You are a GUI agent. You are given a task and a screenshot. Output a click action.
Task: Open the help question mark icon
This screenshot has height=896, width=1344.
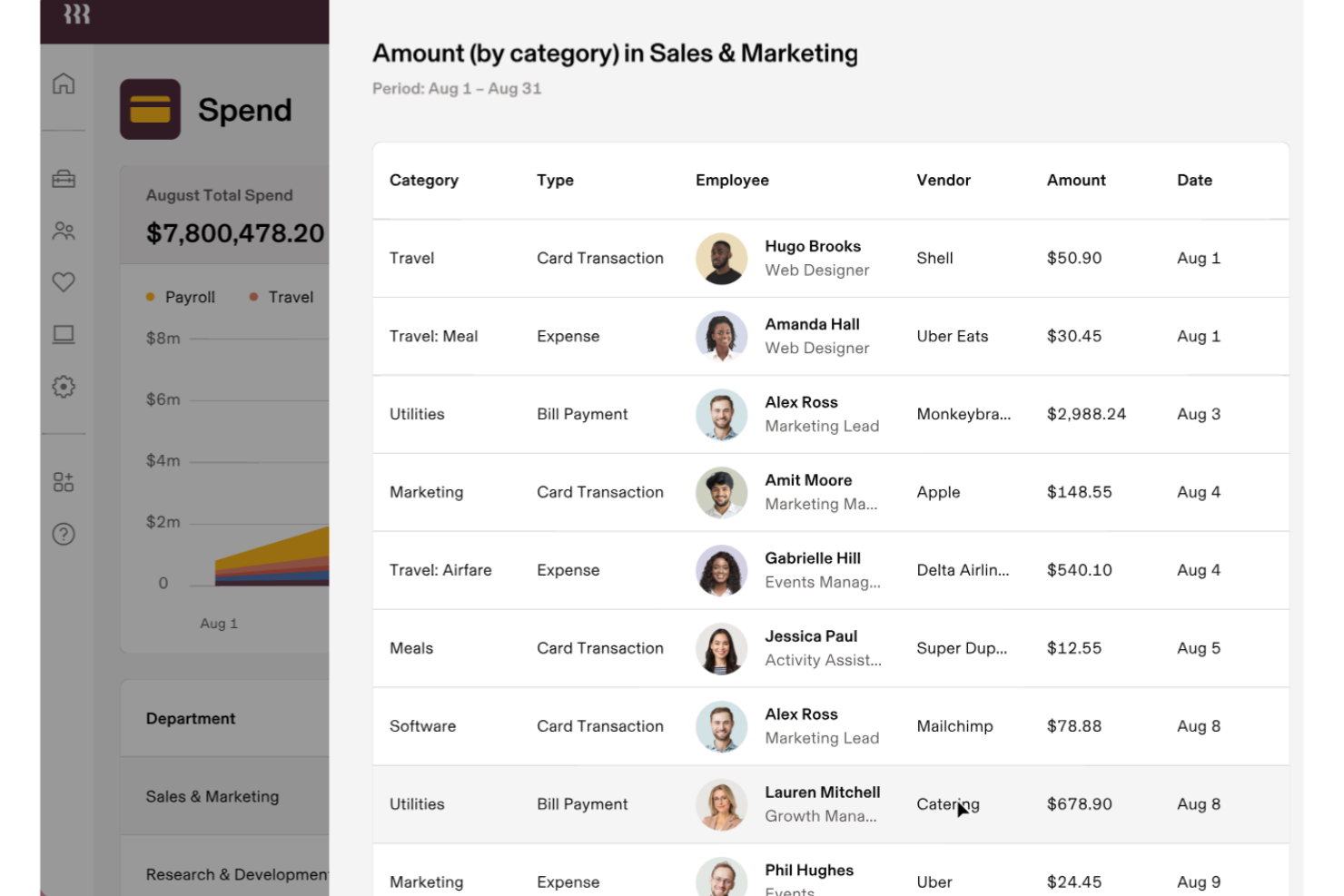[x=63, y=535]
